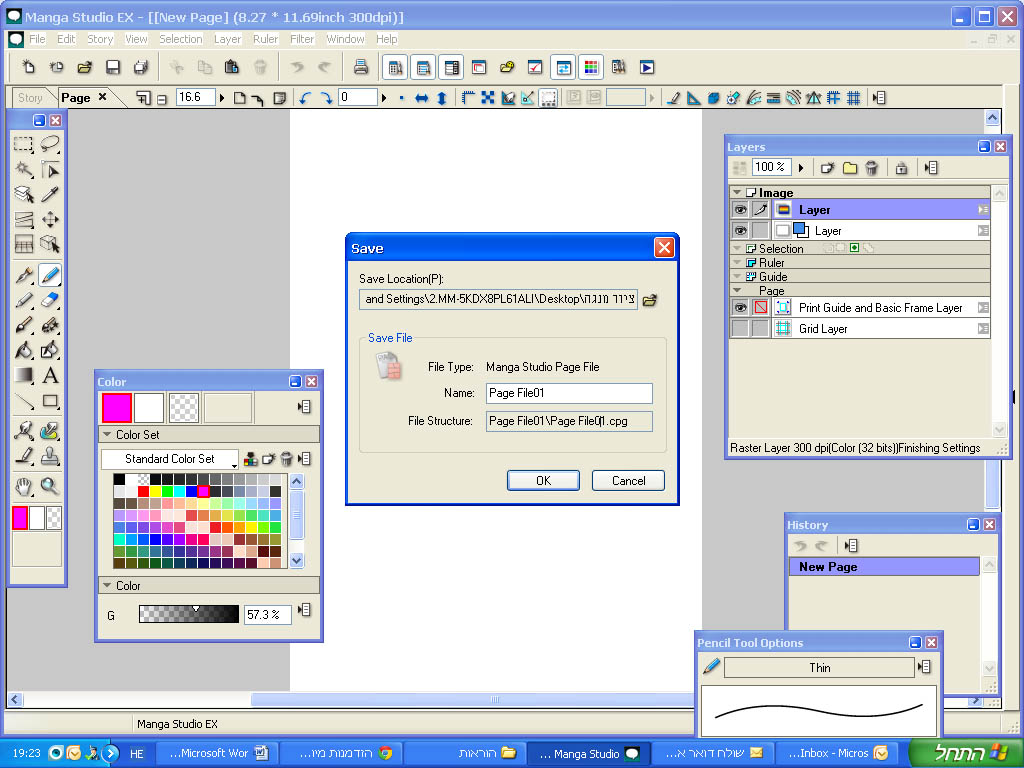1024x768 pixels.
Task: Select the Move Layer tool
Action: coord(50,219)
